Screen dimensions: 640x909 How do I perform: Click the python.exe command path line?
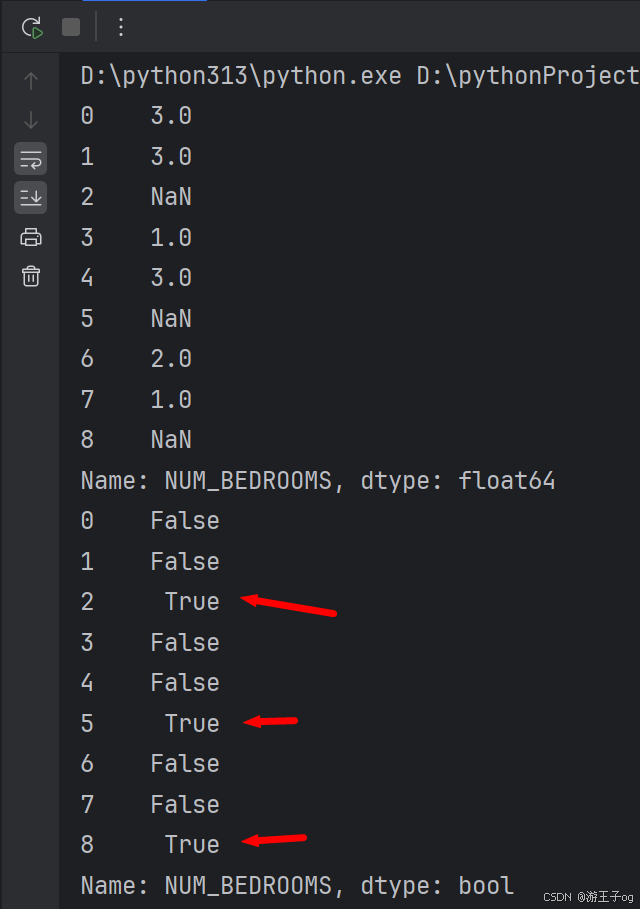coord(360,76)
